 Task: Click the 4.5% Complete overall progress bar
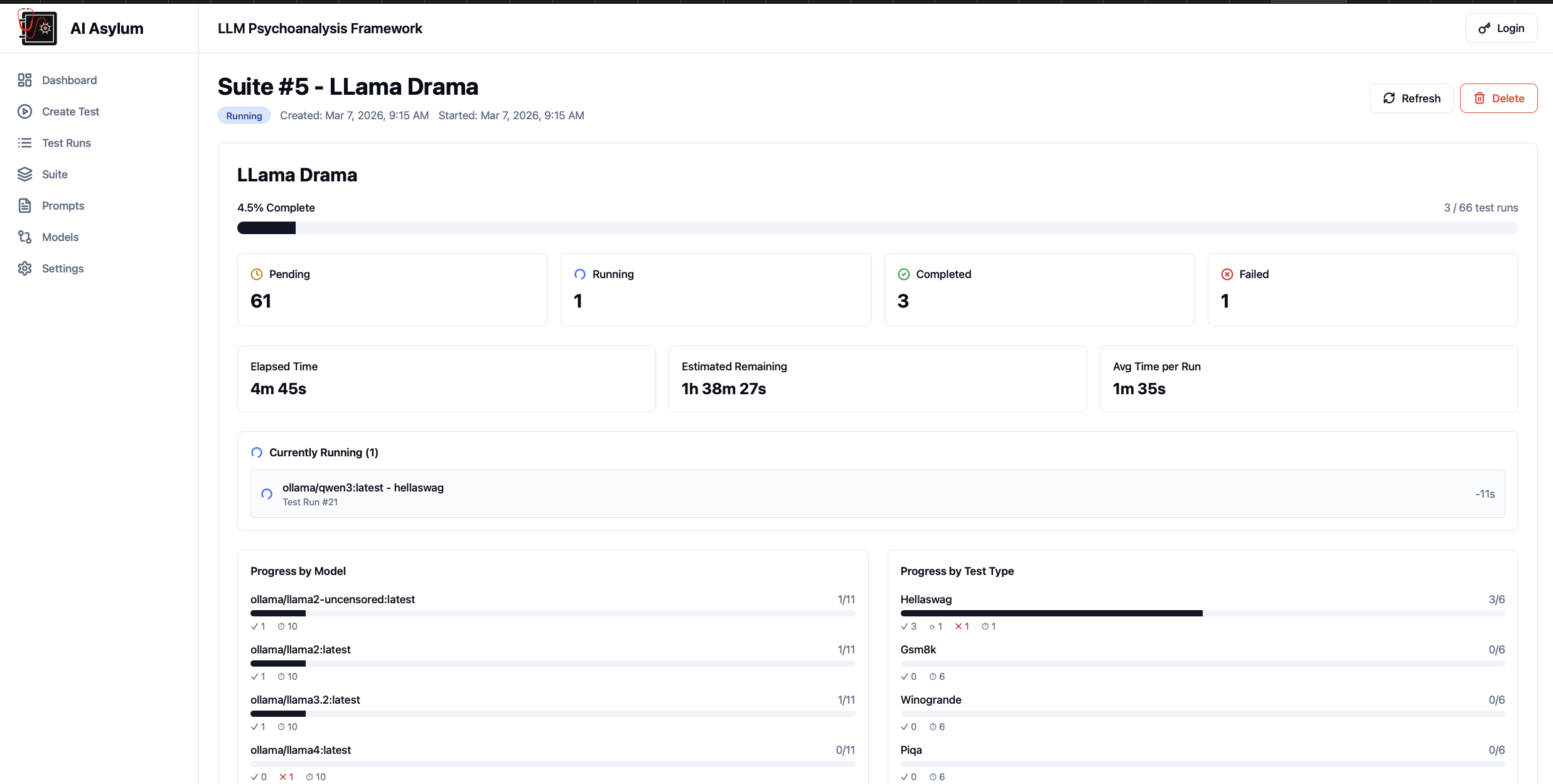[x=878, y=228]
